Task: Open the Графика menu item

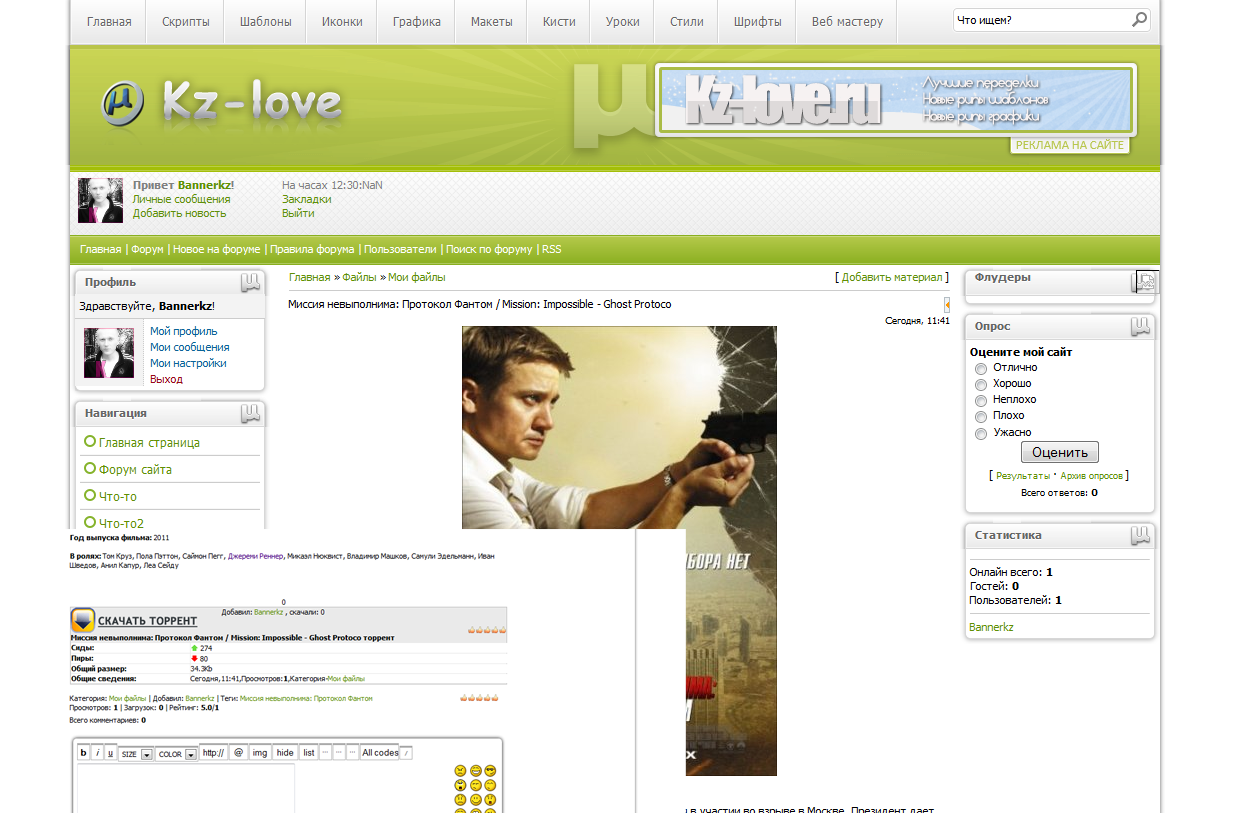Action: coord(417,21)
